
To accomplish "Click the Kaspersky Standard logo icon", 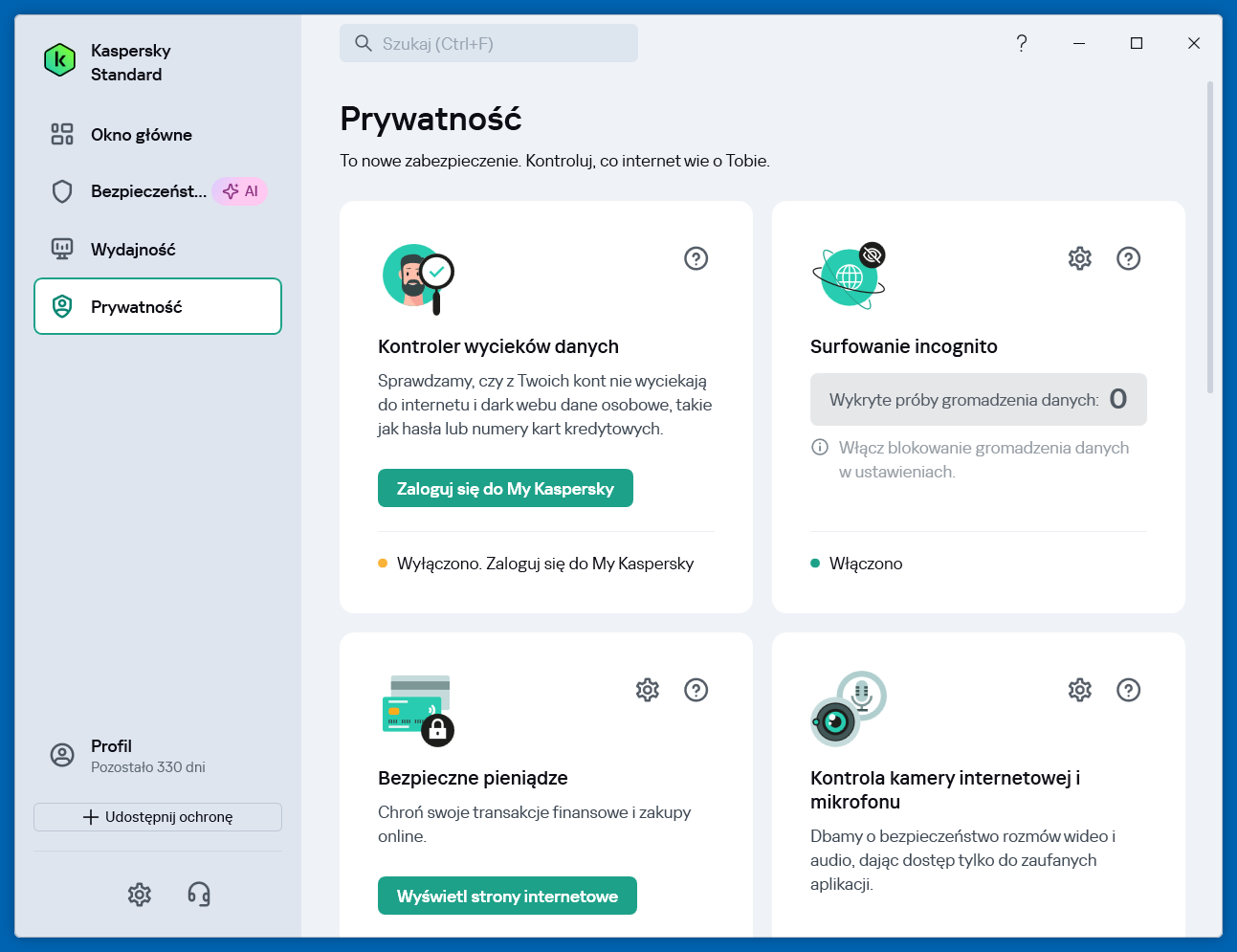I will [60, 60].
